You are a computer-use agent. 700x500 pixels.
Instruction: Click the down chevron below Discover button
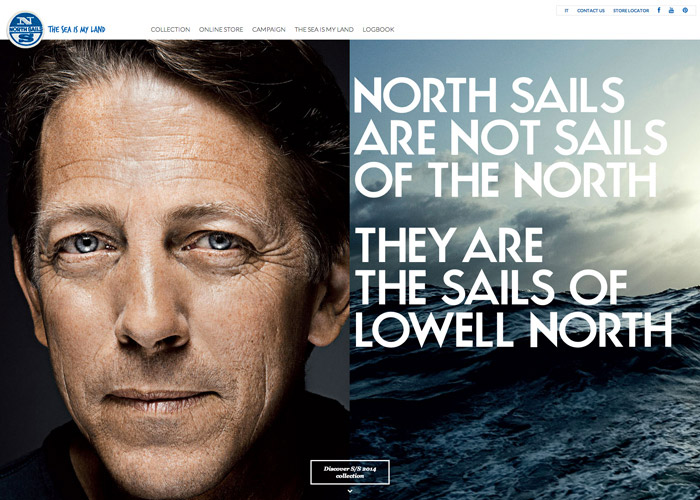pyautogui.click(x=350, y=491)
